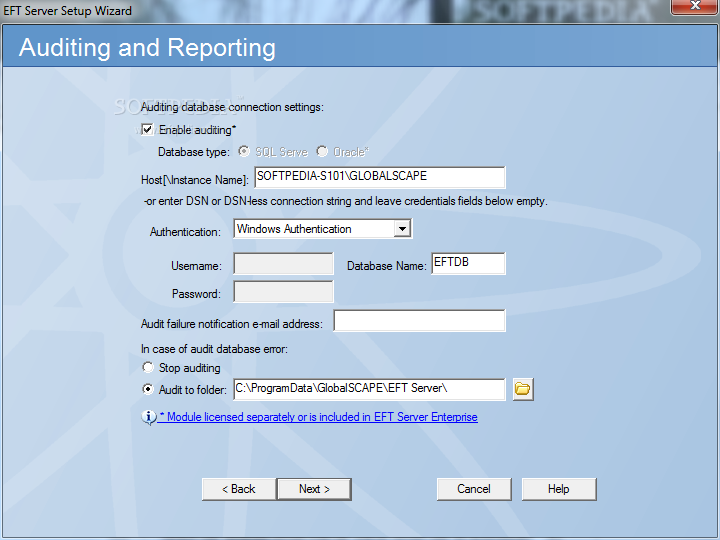Click the info icon beside module license note
720x540 pixels.
click(x=148, y=417)
